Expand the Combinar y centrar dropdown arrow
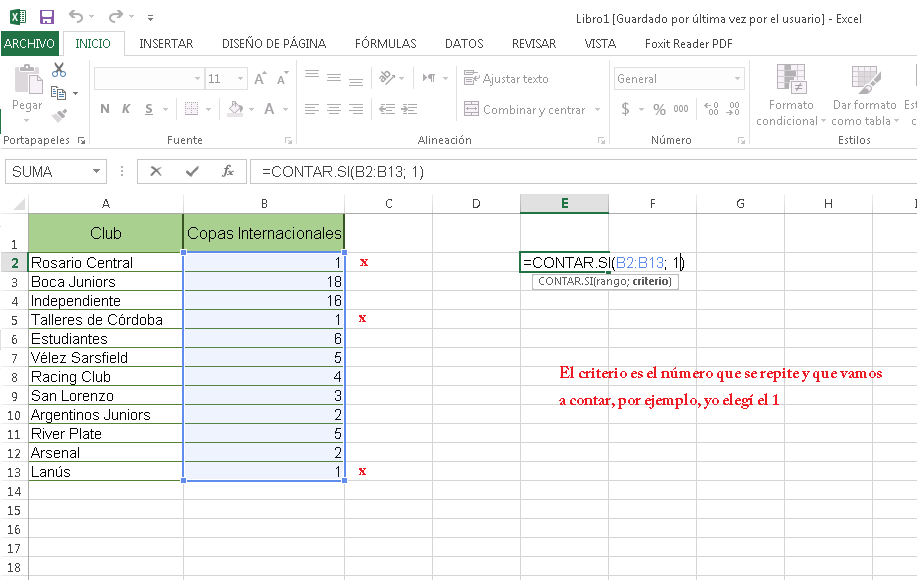 coord(598,108)
